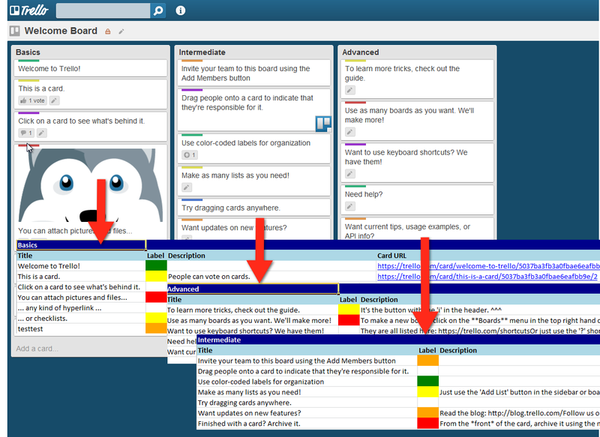Click yellow label cell in This is a card row
Image resolution: width=600 pixels, height=437 pixels.
(156, 276)
